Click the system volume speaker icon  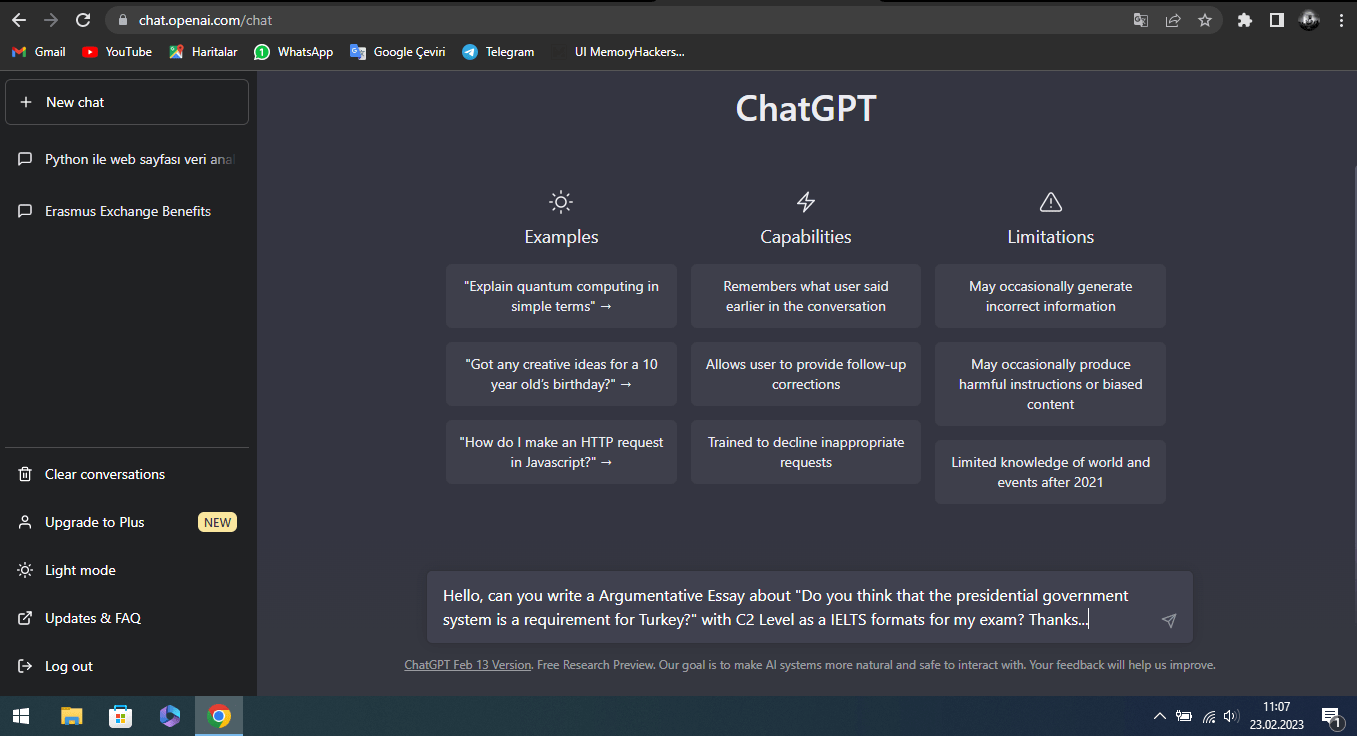[1231, 716]
